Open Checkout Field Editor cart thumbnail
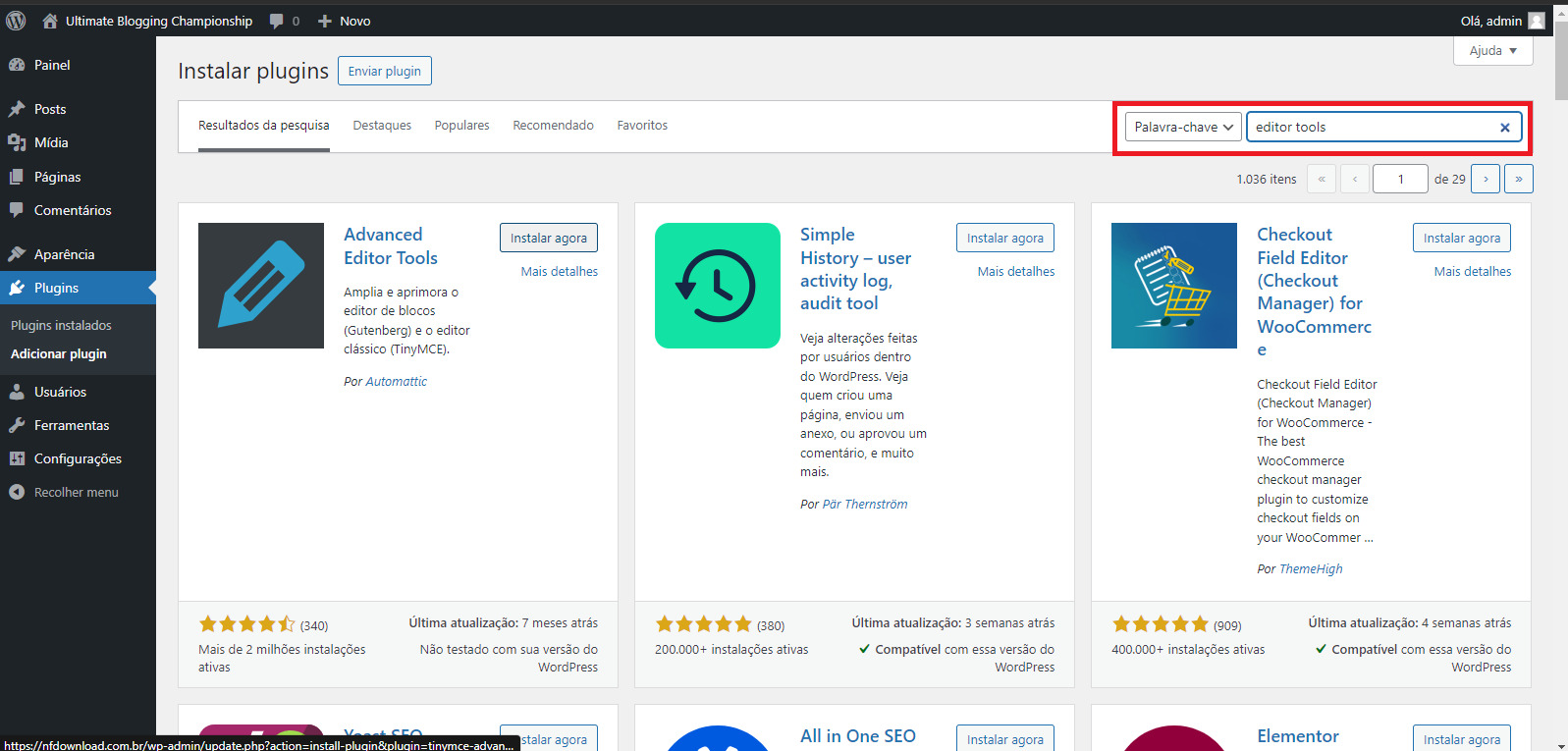Viewport: 1568px width, 751px height. click(1174, 286)
